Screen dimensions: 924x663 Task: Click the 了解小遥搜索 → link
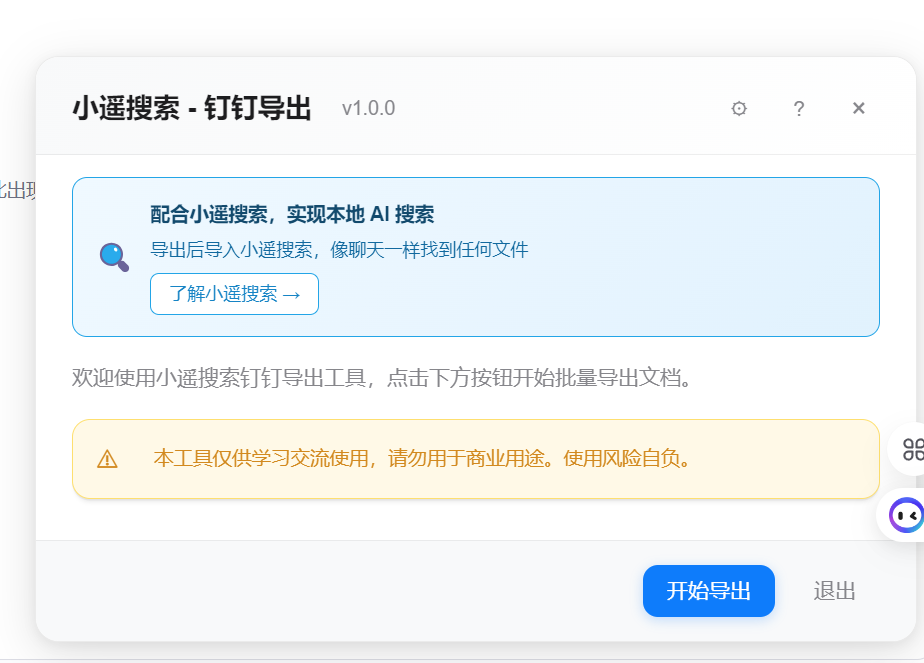pos(234,294)
